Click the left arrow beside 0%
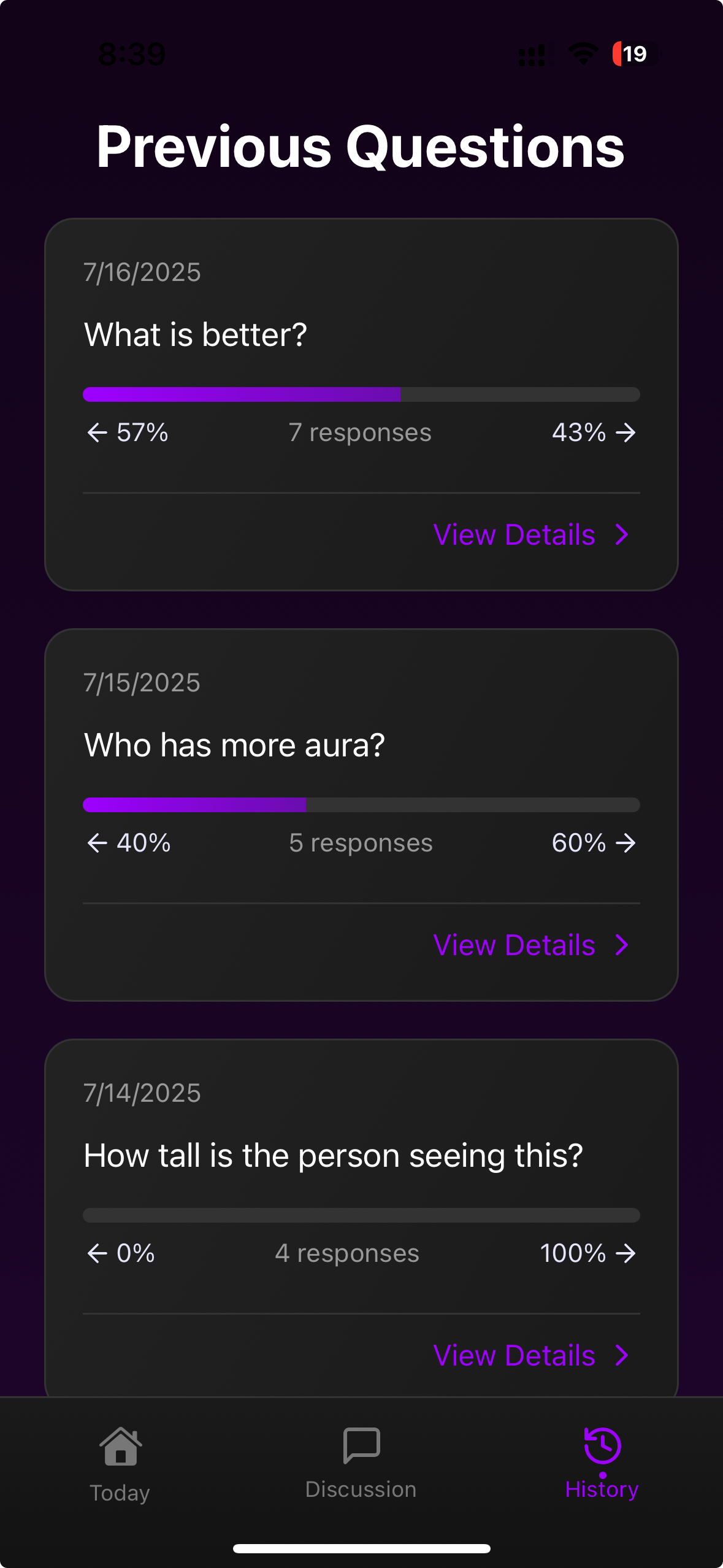Screen dimensions: 723x1568 click(96, 1253)
